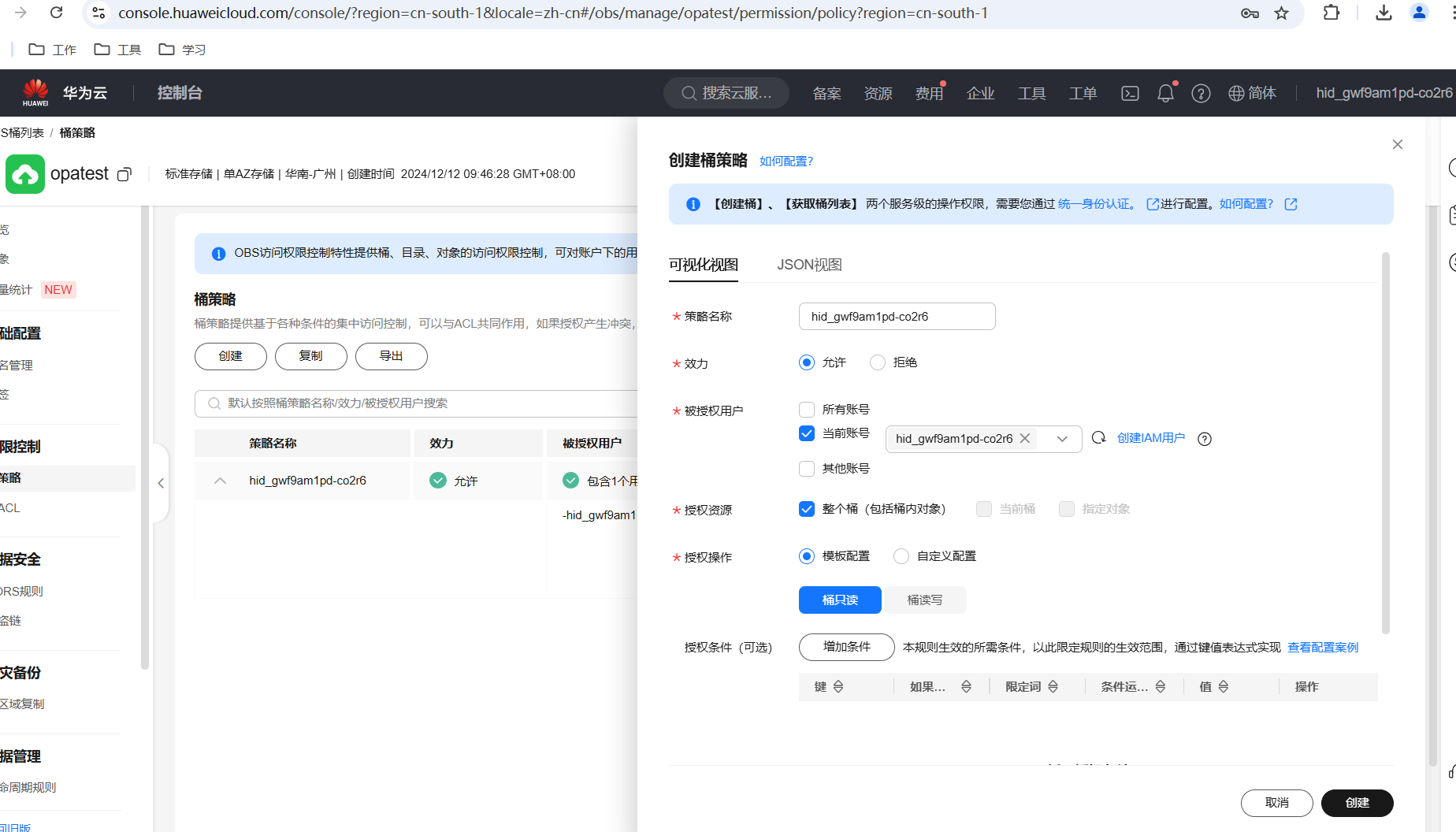The image size is (1456, 832).
Task: Sort conditions by 值 column
Action: click(x=1224, y=687)
